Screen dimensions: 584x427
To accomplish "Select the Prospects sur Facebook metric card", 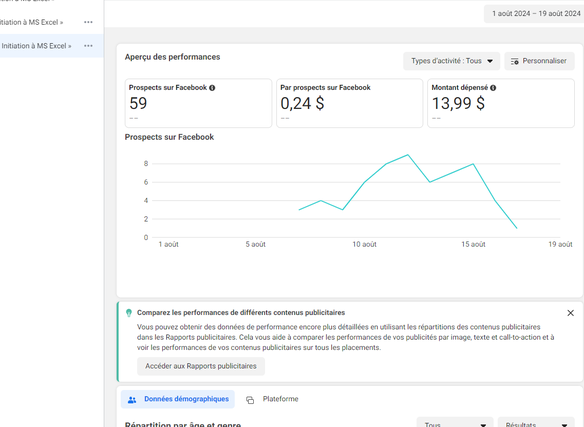I will [198, 103].
